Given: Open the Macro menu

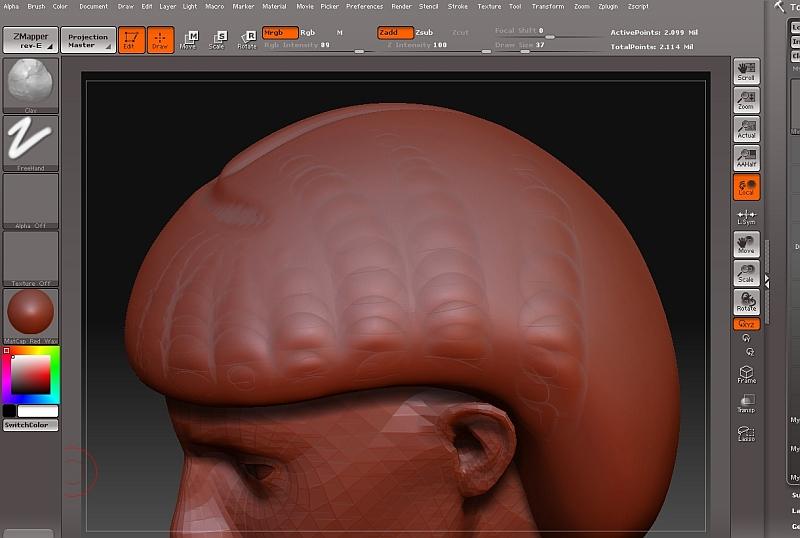Looking at the screenshot, I should (x=215, y=6).
